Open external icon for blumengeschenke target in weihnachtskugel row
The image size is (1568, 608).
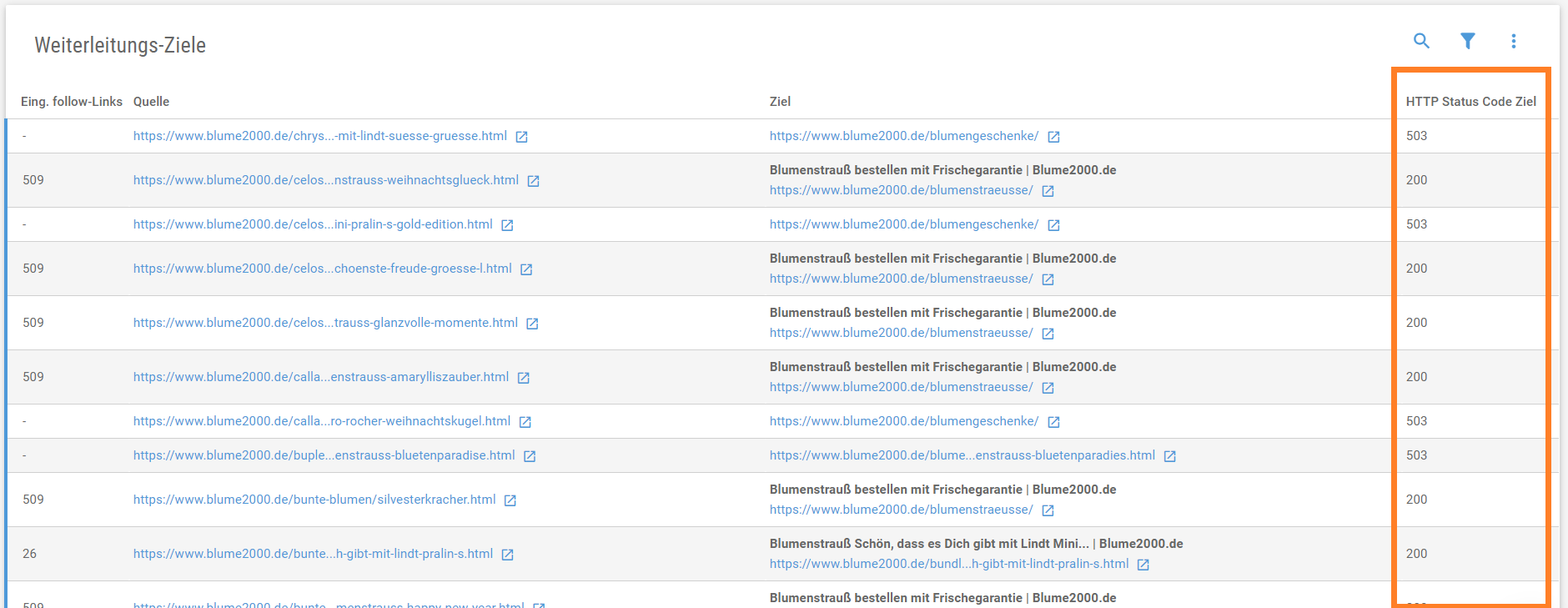[1053, 422]
